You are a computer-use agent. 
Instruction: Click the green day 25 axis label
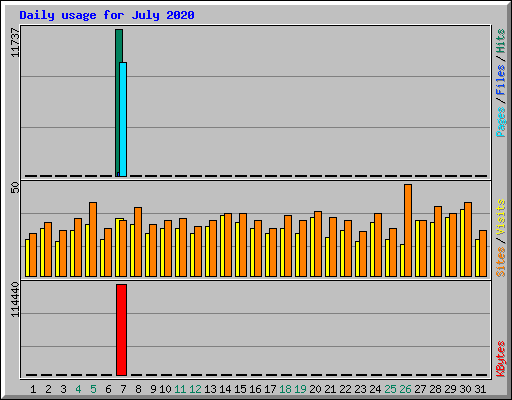click(x=390, y=389)
